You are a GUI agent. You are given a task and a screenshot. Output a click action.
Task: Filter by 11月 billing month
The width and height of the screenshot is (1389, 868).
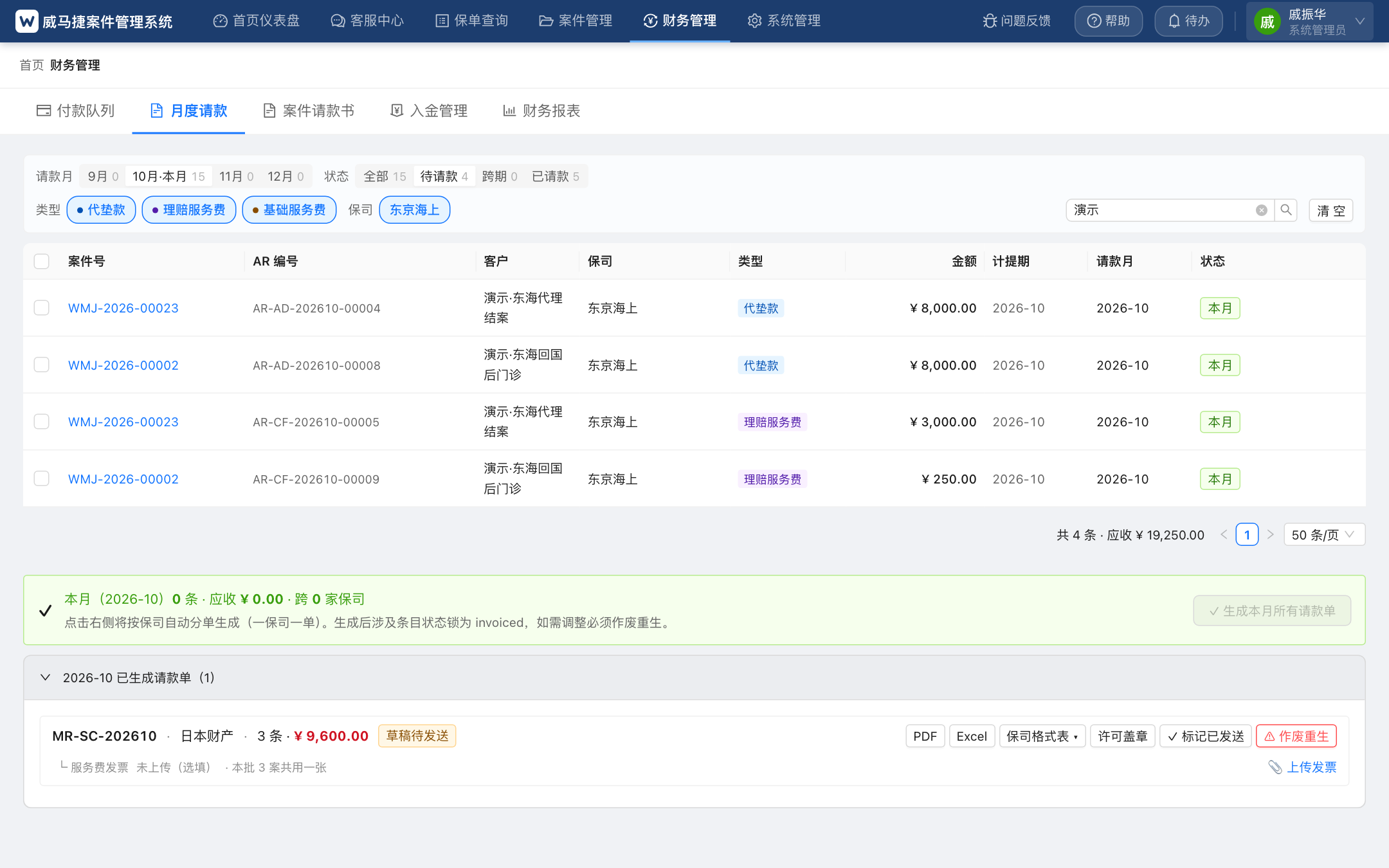[236, 176]
